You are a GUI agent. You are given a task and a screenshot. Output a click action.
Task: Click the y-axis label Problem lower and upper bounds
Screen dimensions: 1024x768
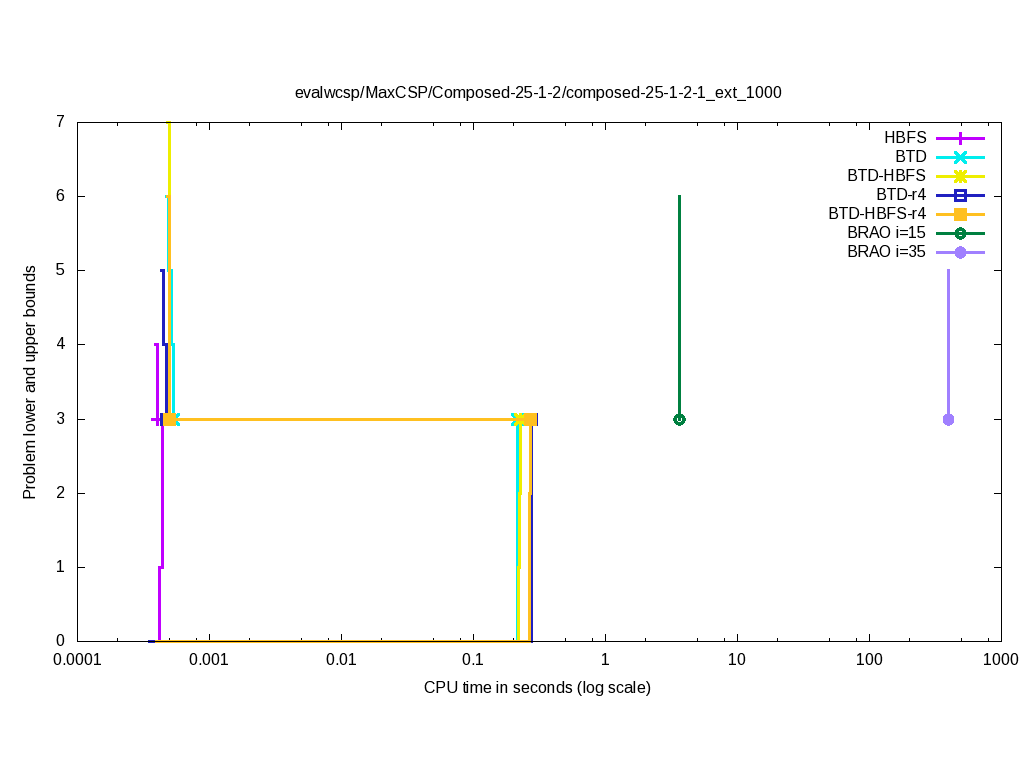coord(31,382)
